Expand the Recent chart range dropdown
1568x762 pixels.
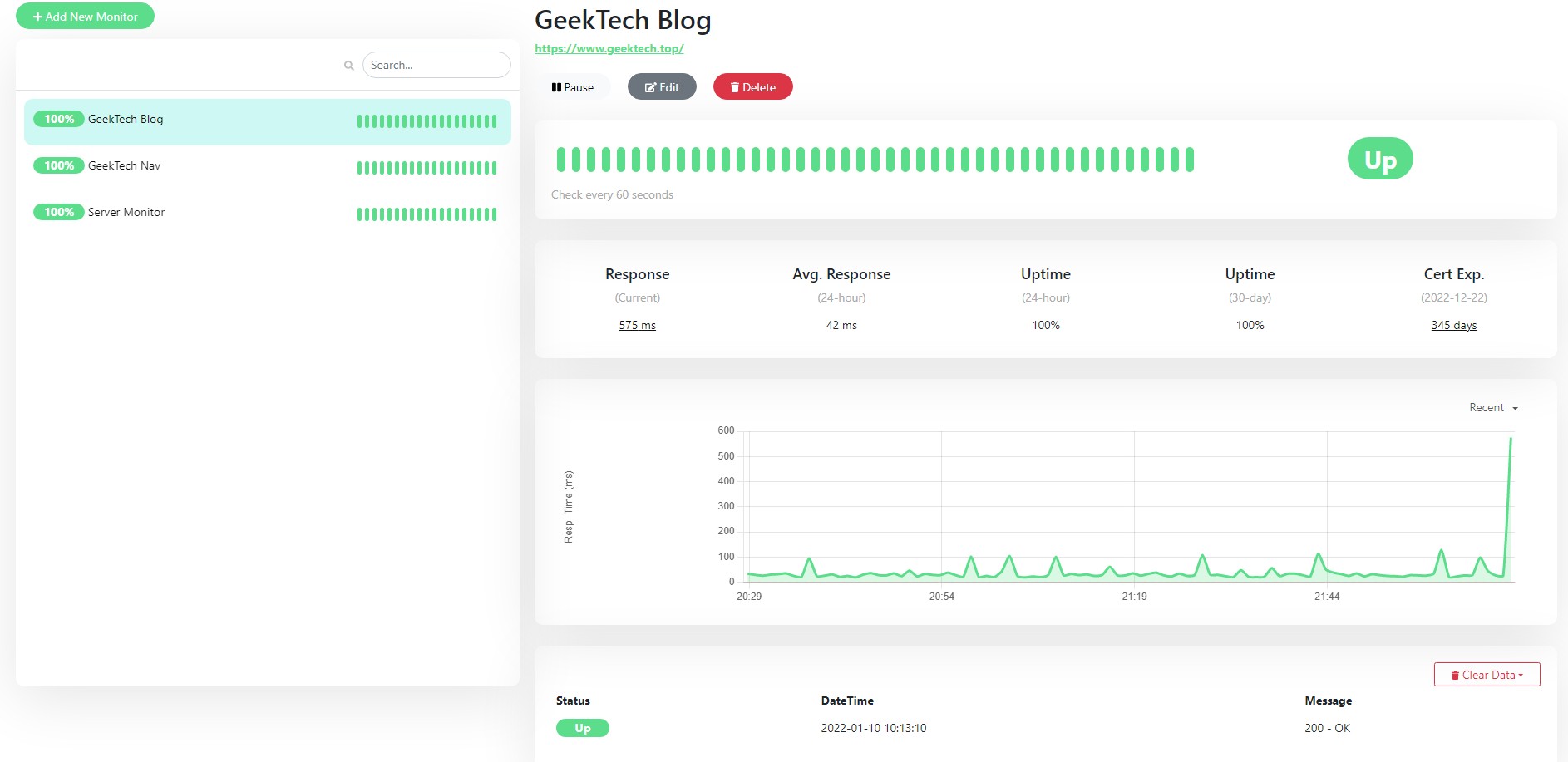point(1493,408)
